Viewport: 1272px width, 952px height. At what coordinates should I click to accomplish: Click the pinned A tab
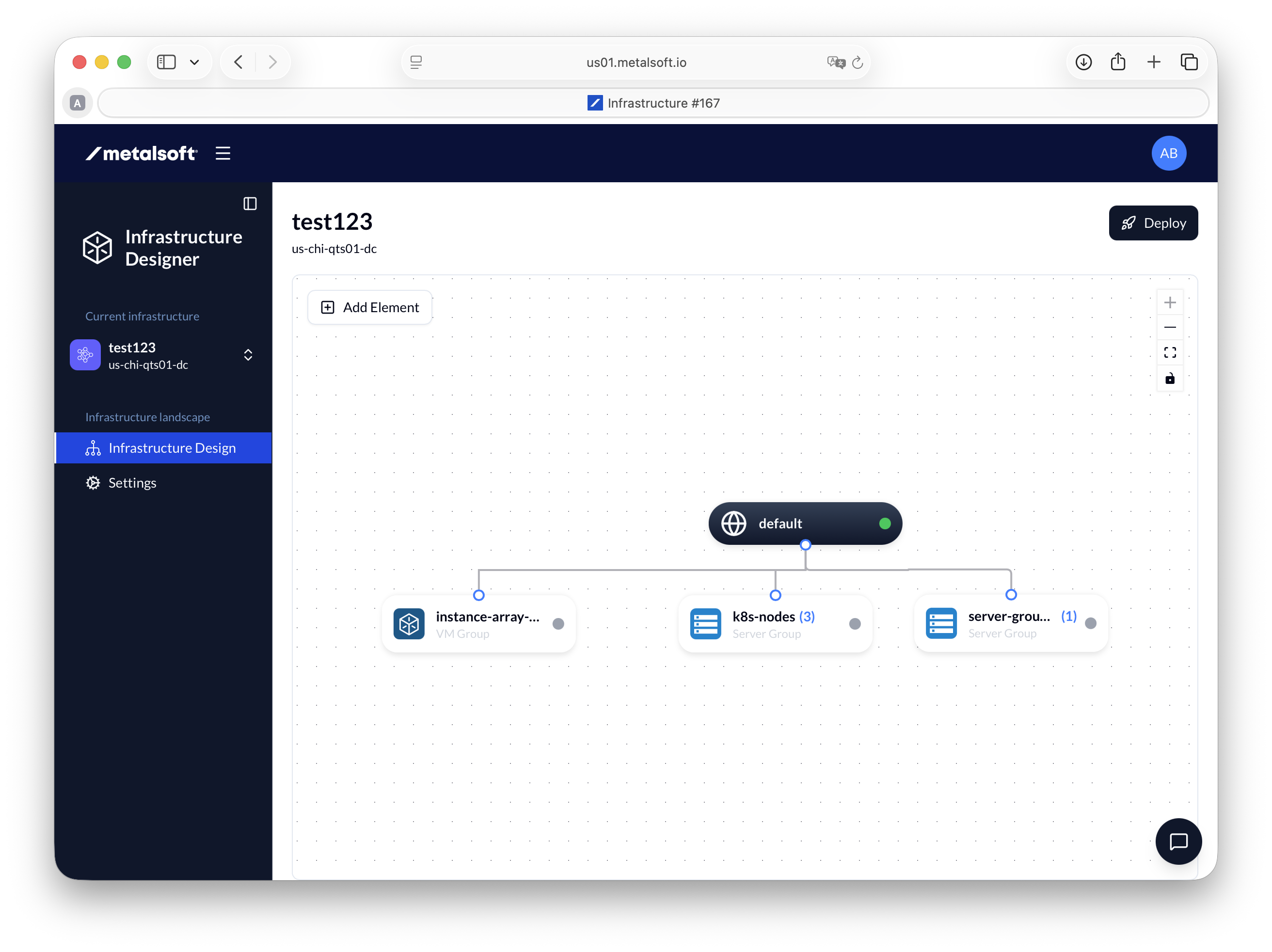coord(78,103)
